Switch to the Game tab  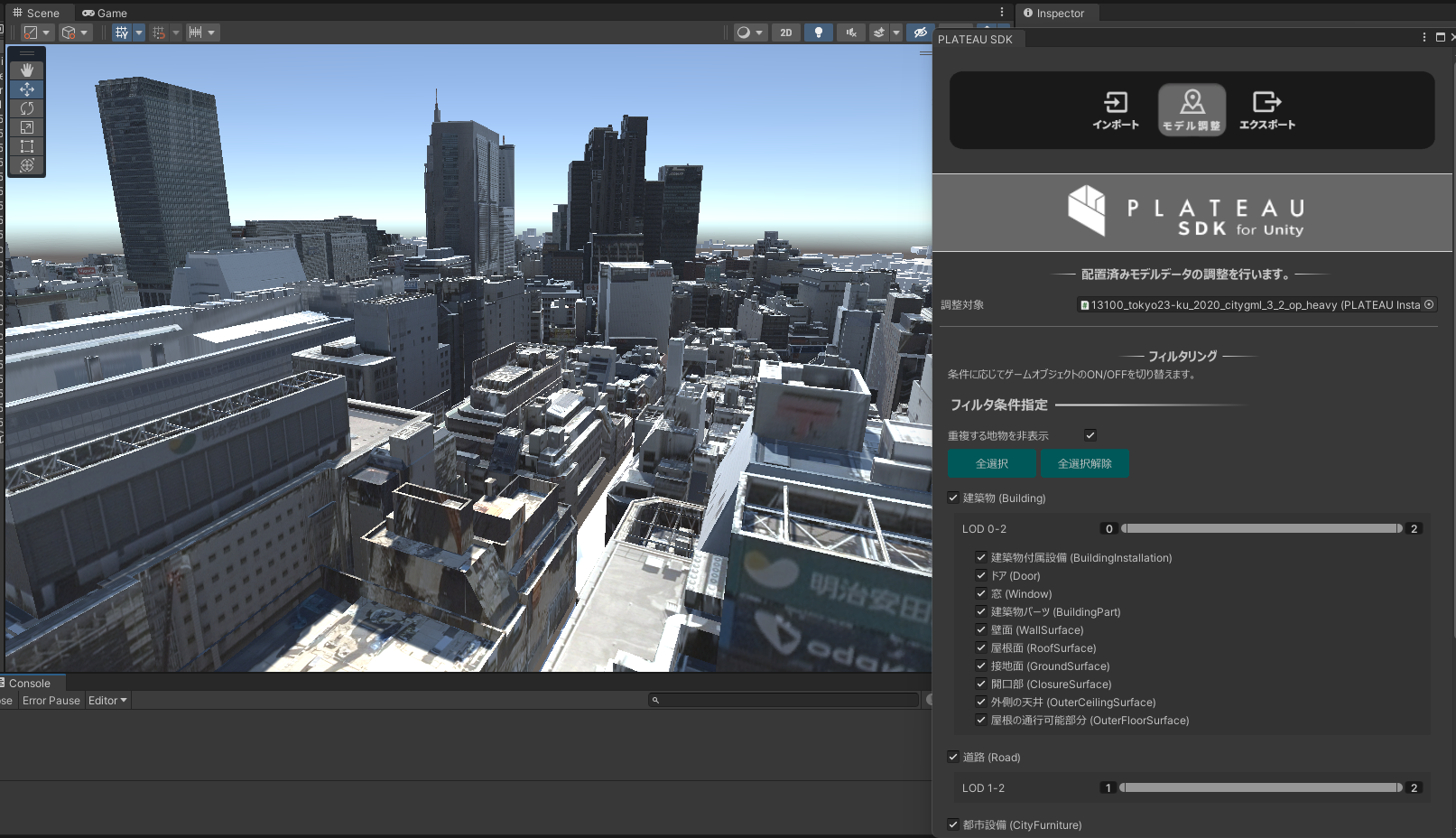(x=105, y=13)
